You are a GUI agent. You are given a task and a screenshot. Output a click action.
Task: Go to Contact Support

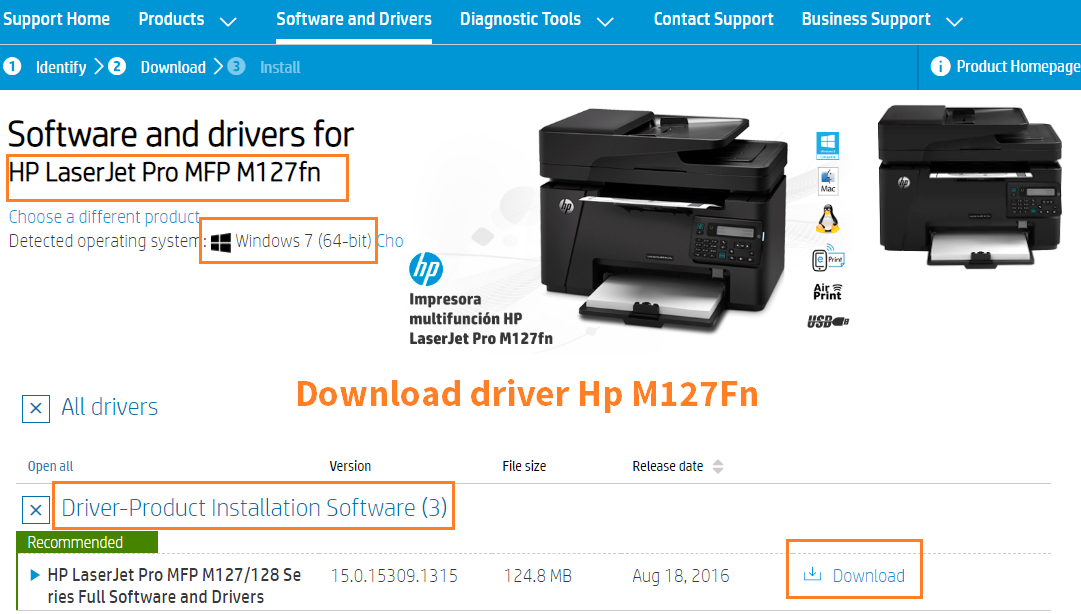714,19
